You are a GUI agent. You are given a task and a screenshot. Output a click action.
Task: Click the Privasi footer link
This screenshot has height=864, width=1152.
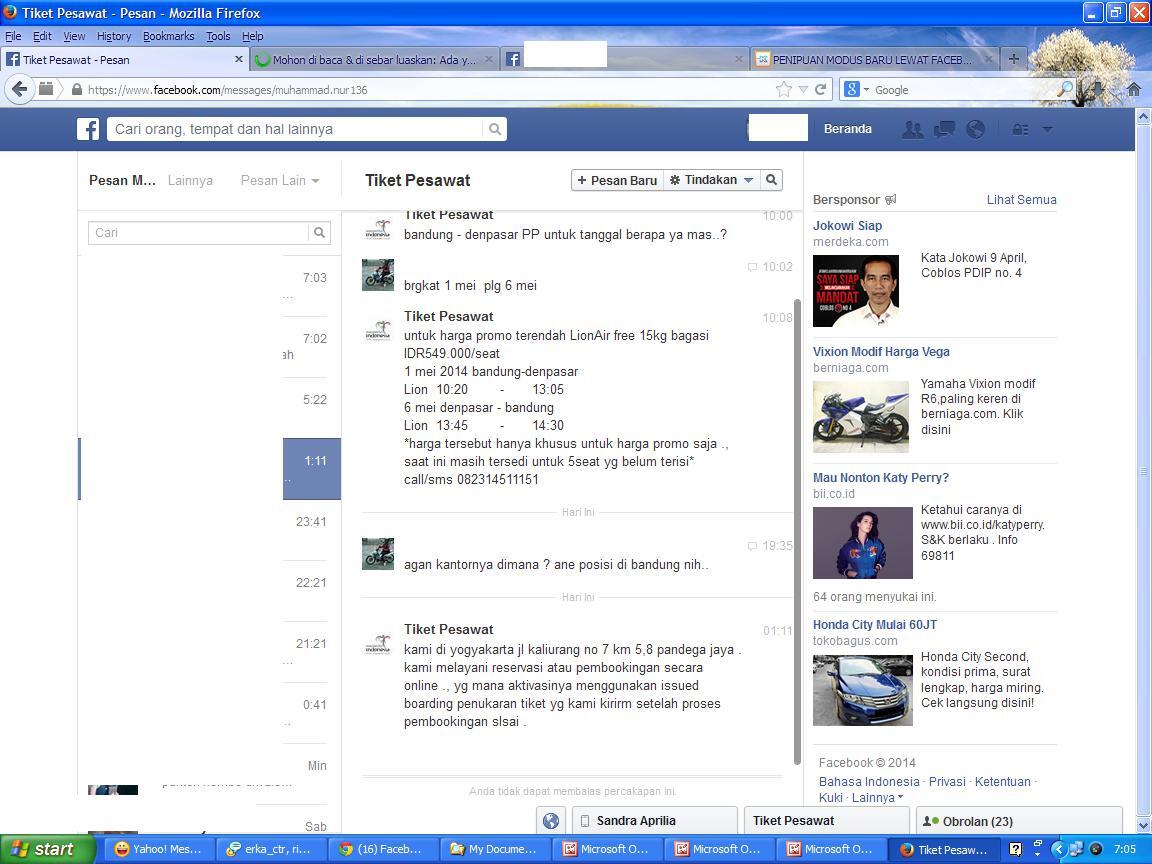(947, 782)
